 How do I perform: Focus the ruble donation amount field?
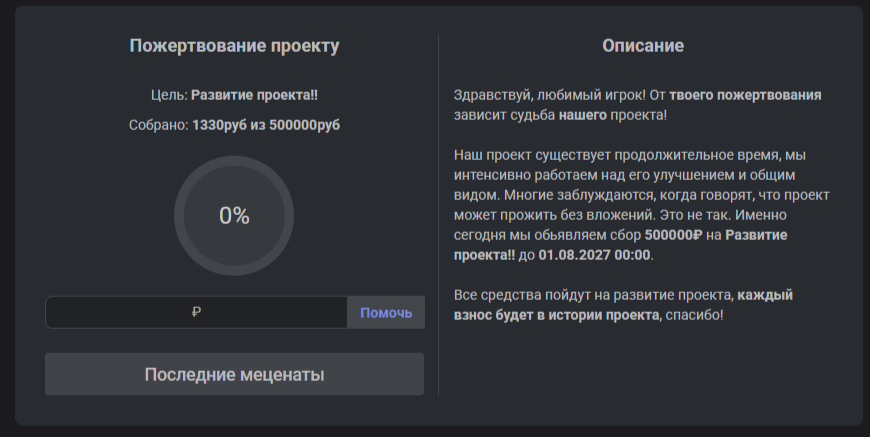pyautogui.click(x=196, y=312)
